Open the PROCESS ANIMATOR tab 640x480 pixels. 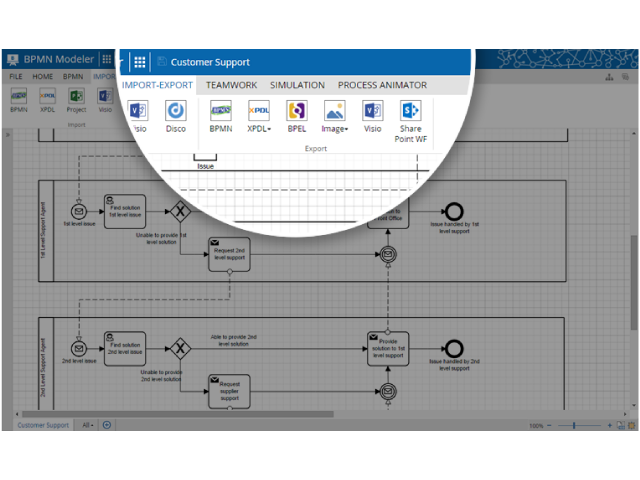382,85
